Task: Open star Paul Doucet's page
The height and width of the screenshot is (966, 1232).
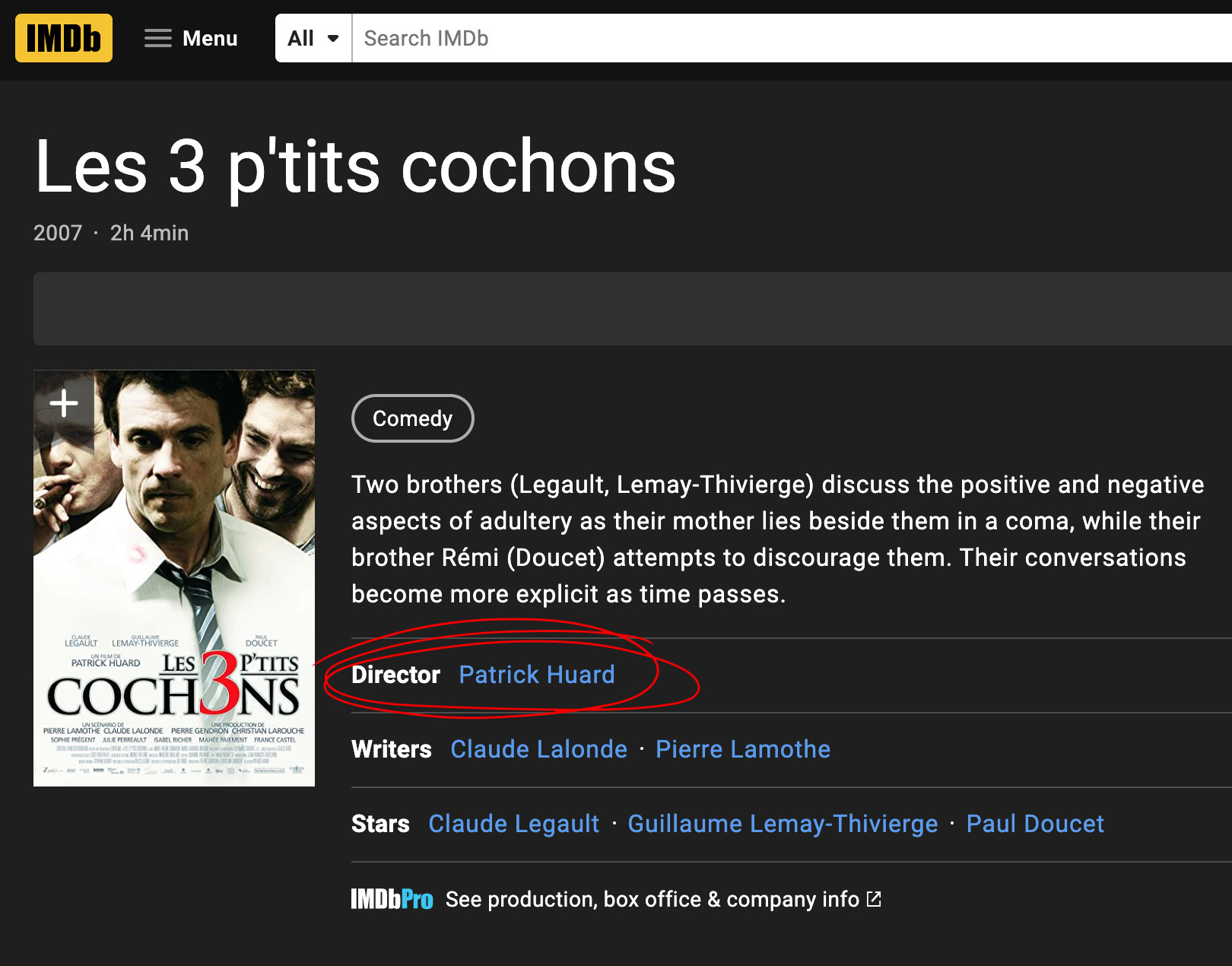Action: click(1035, 824)
